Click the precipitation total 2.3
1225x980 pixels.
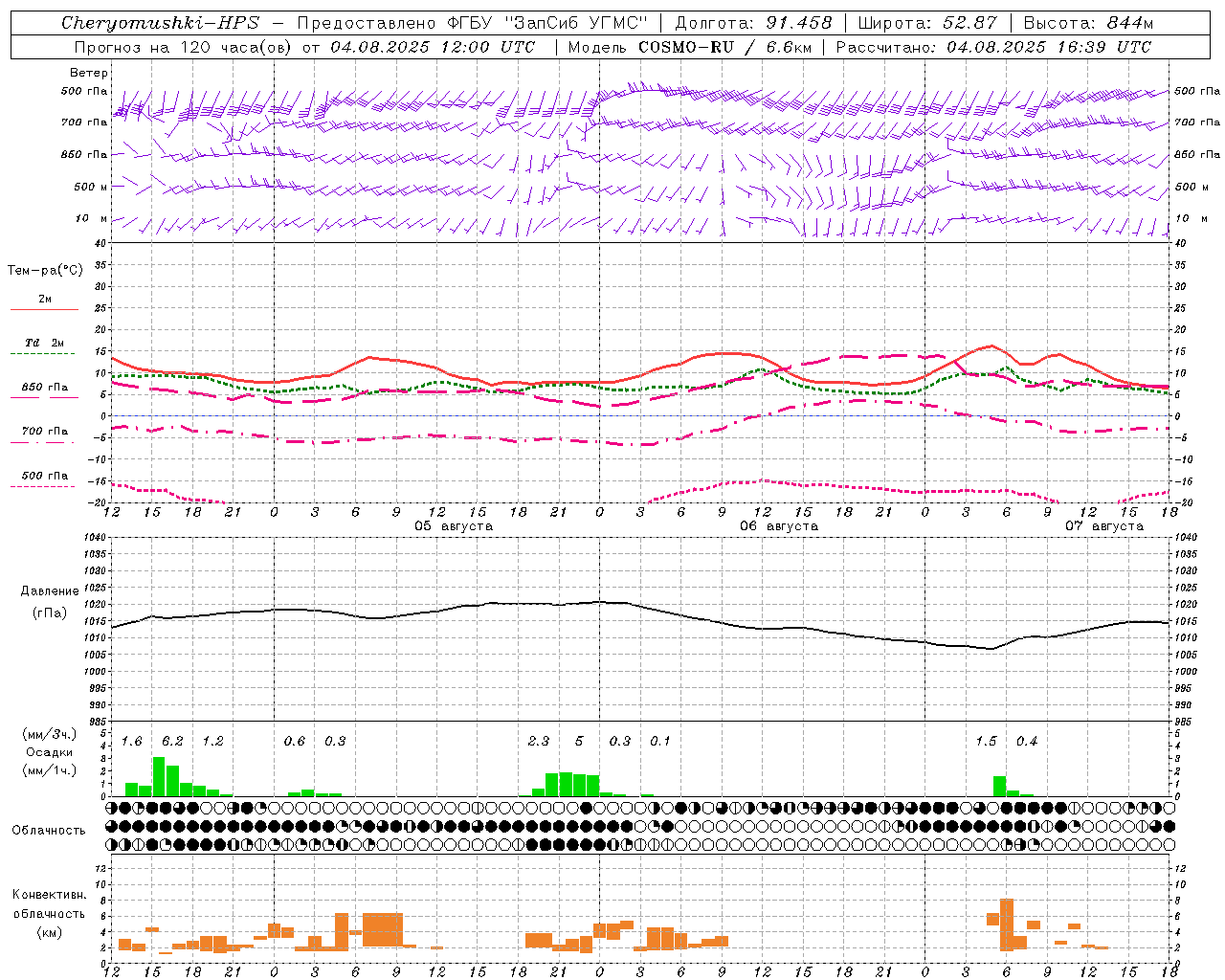pos(539,741)
